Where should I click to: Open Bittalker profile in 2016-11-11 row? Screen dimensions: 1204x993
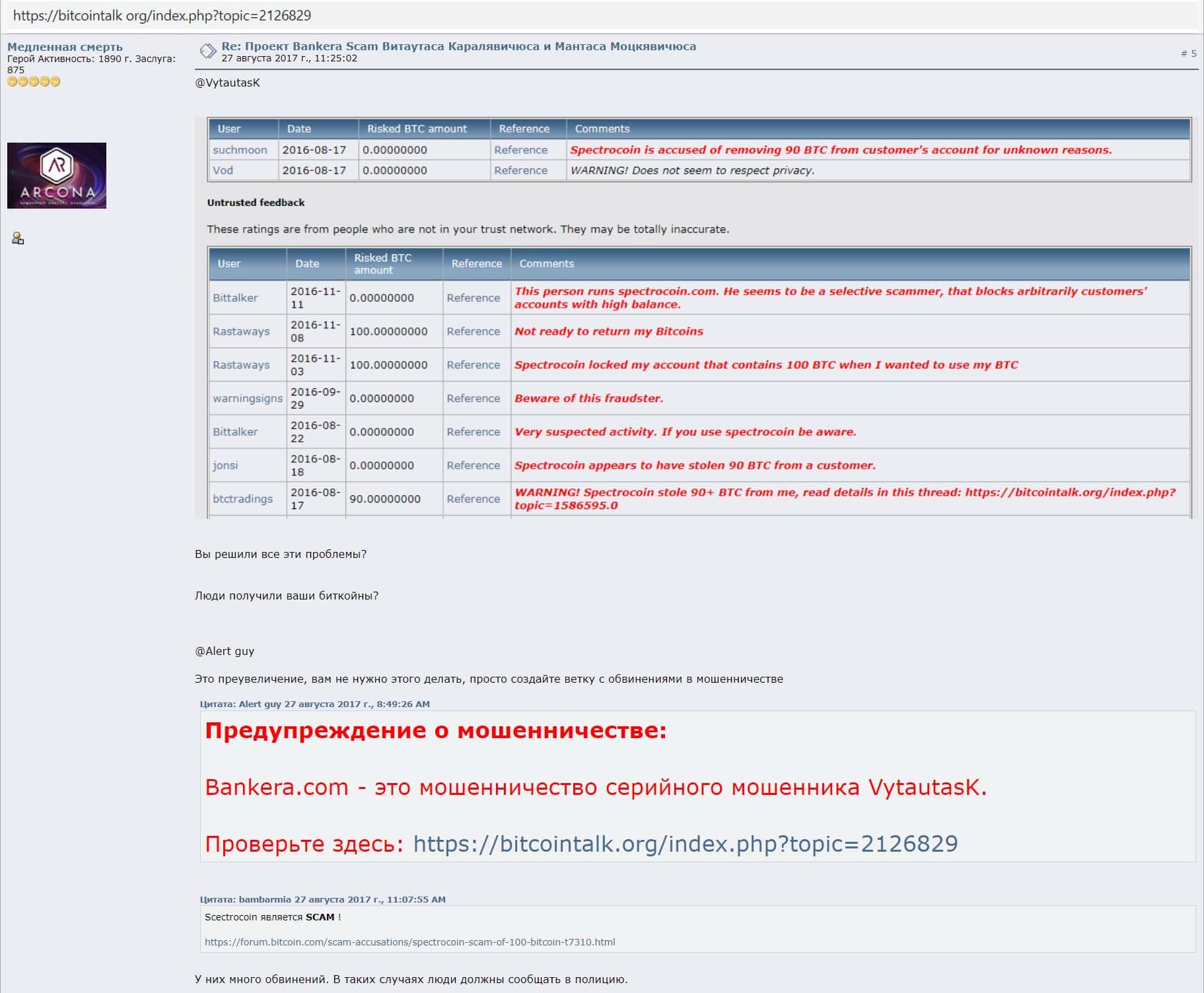pos(235,298)
